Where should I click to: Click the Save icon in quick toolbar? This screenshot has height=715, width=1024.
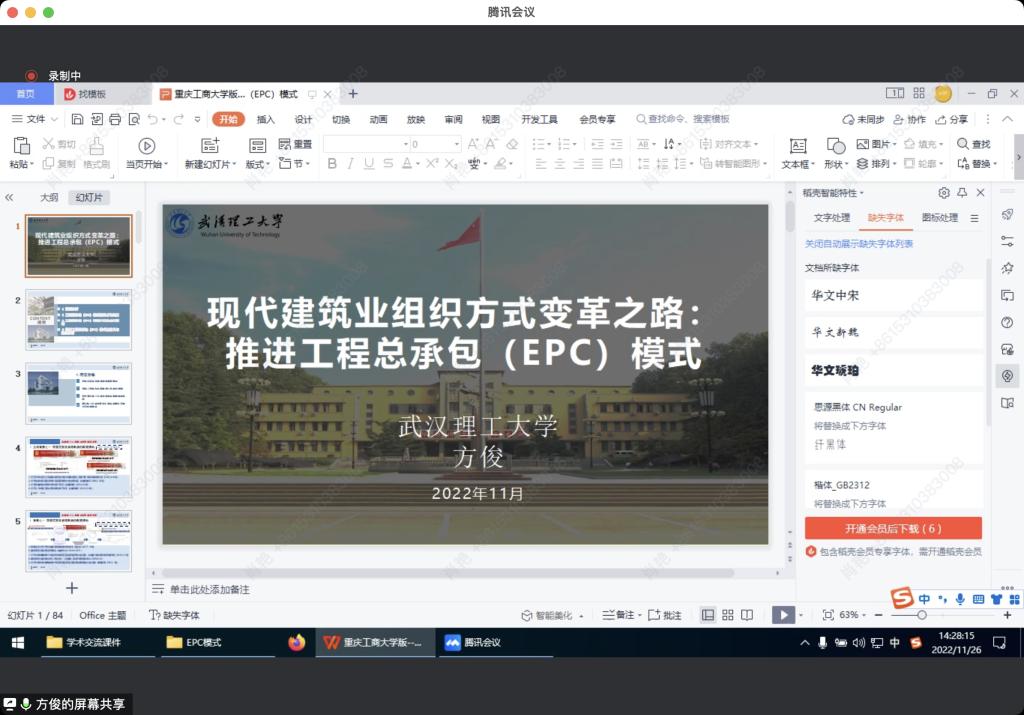coord(77,120)
